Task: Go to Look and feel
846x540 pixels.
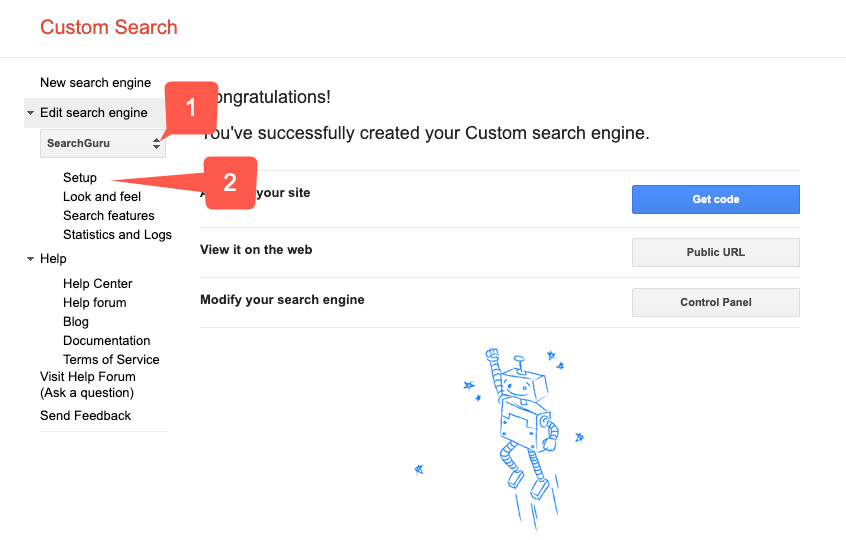Action: pyautogui.click(x=102, y=196)
